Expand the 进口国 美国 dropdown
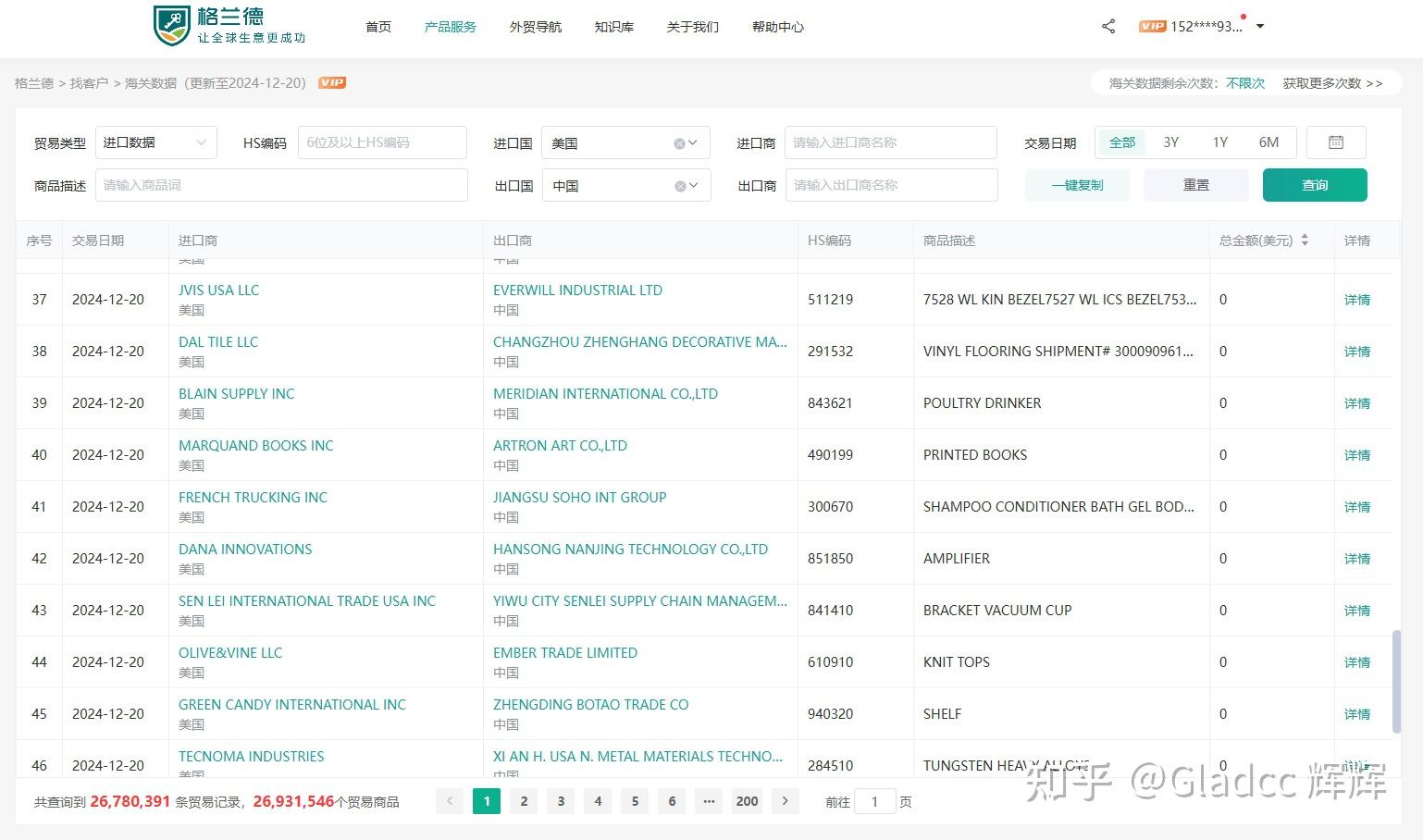The width and height of the screenshot is (1423, 840). [x=693, y=142]
